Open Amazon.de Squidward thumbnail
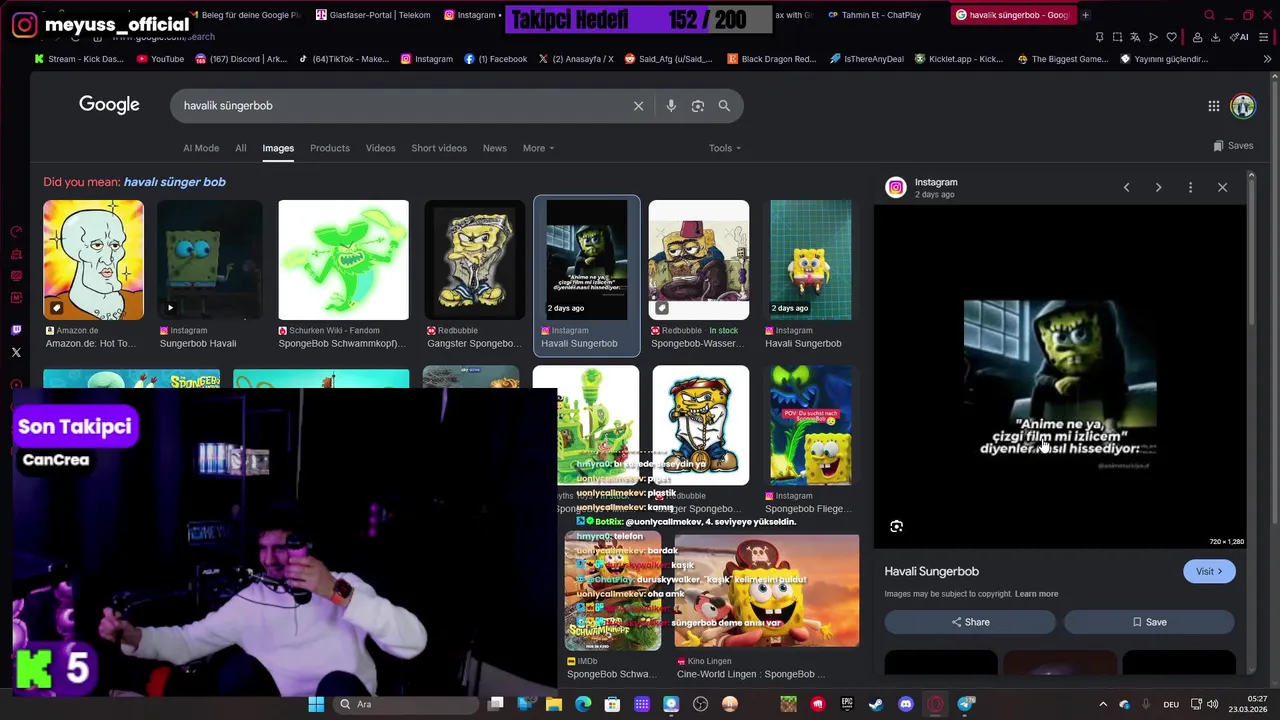Image resolution: width=1280 pixels, height=720 pixels. pyautogui.click(x=93, y=260)
